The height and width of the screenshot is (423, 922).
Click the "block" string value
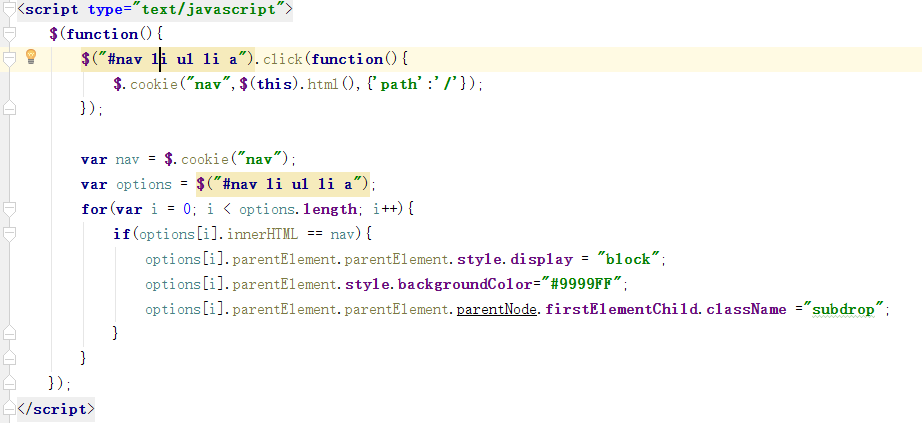point(631,259)
